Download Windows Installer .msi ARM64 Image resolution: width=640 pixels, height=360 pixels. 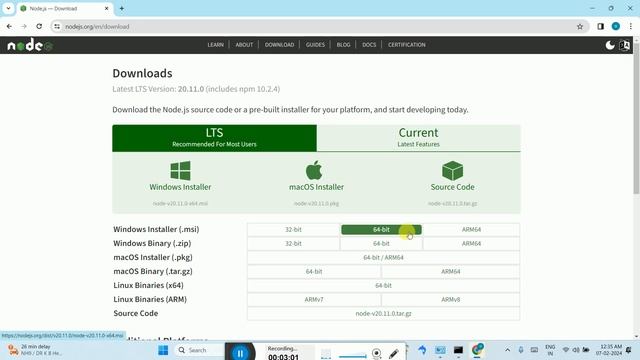[x=471, y=230]
